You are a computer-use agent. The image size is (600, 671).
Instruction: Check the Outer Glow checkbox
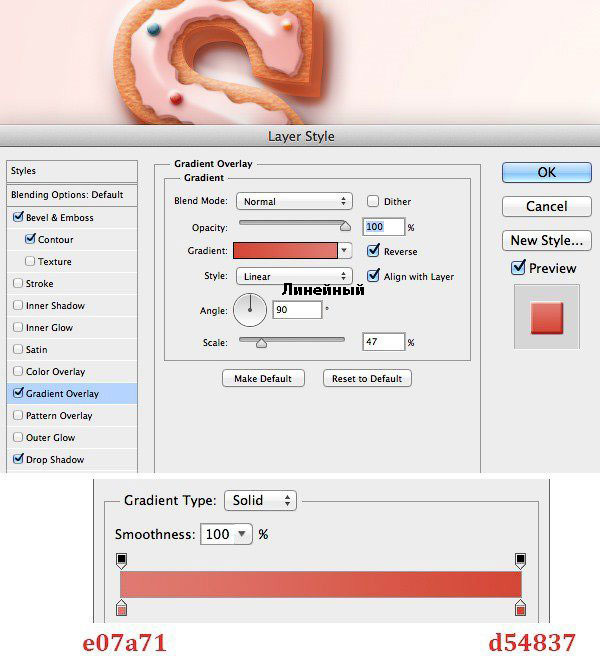[x=18, y=437]
